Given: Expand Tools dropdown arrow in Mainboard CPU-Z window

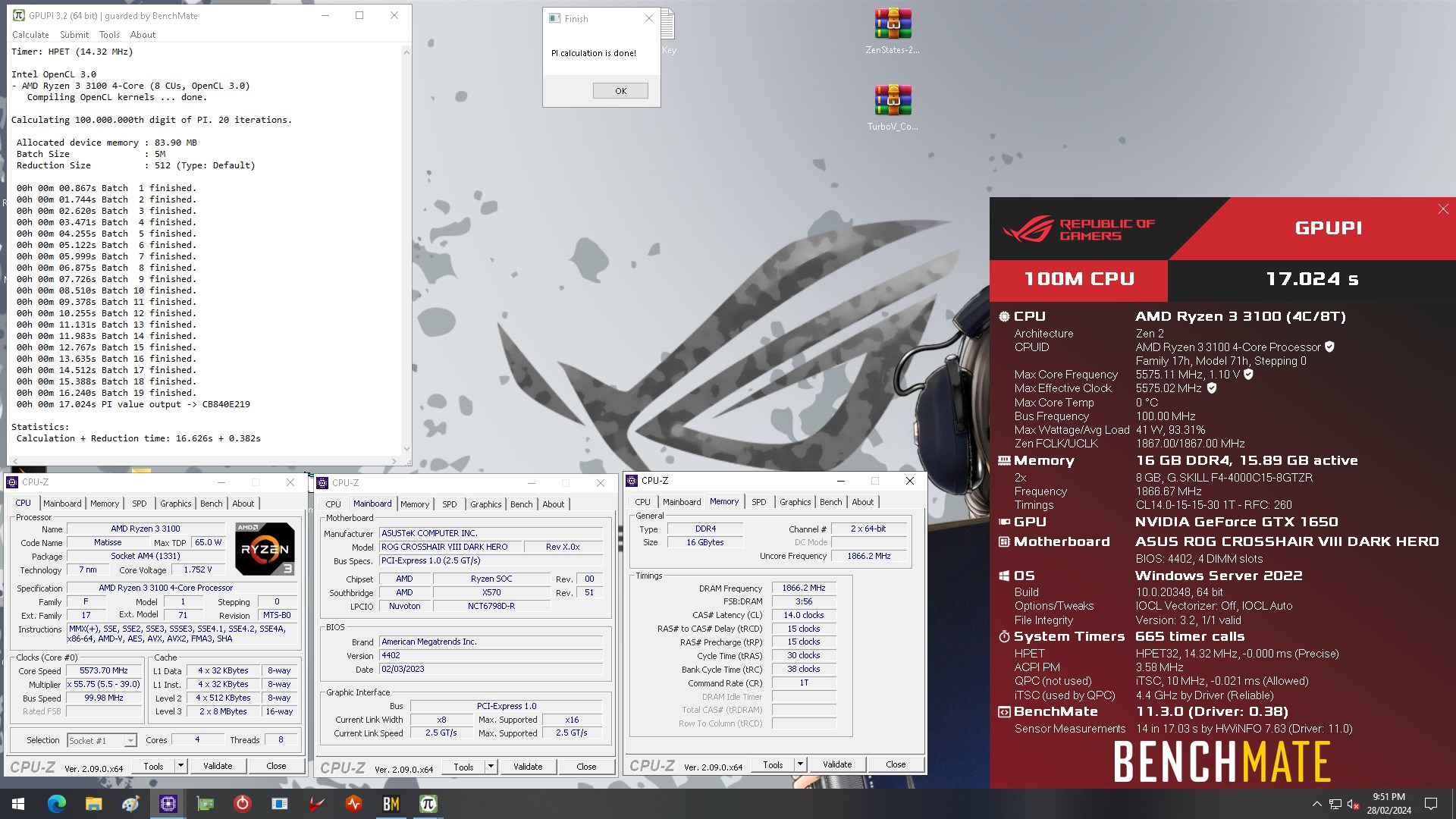Looking at the screenshot, I should tap(491, 767).
